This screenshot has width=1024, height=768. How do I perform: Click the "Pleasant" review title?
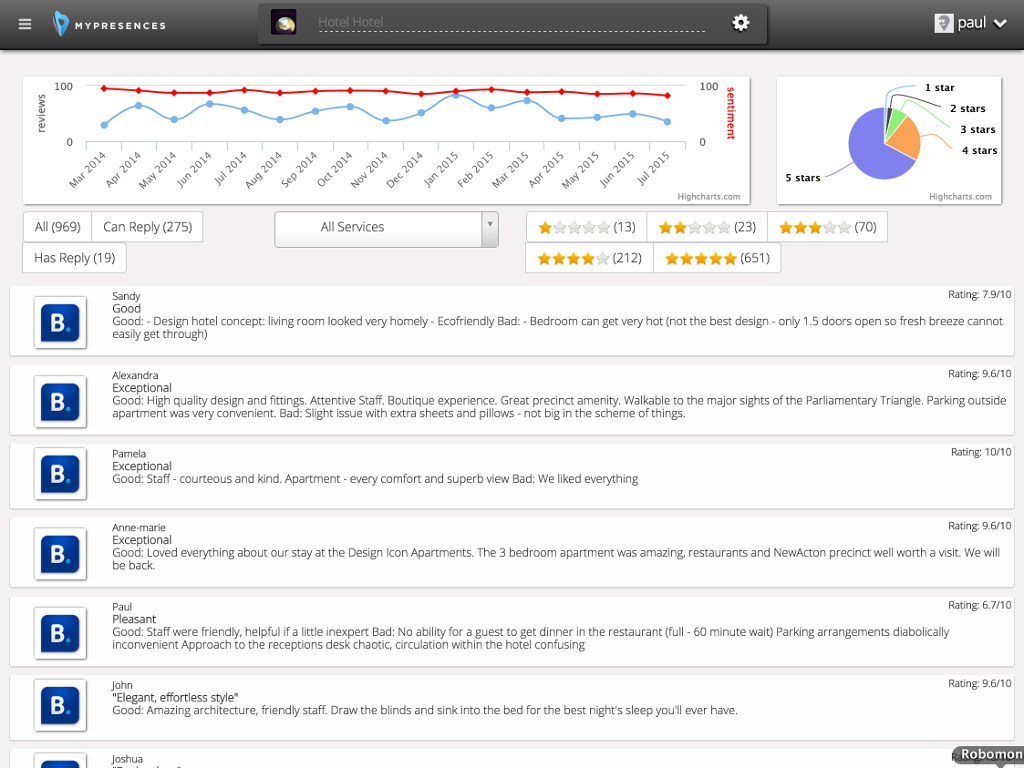coord(134,619)
